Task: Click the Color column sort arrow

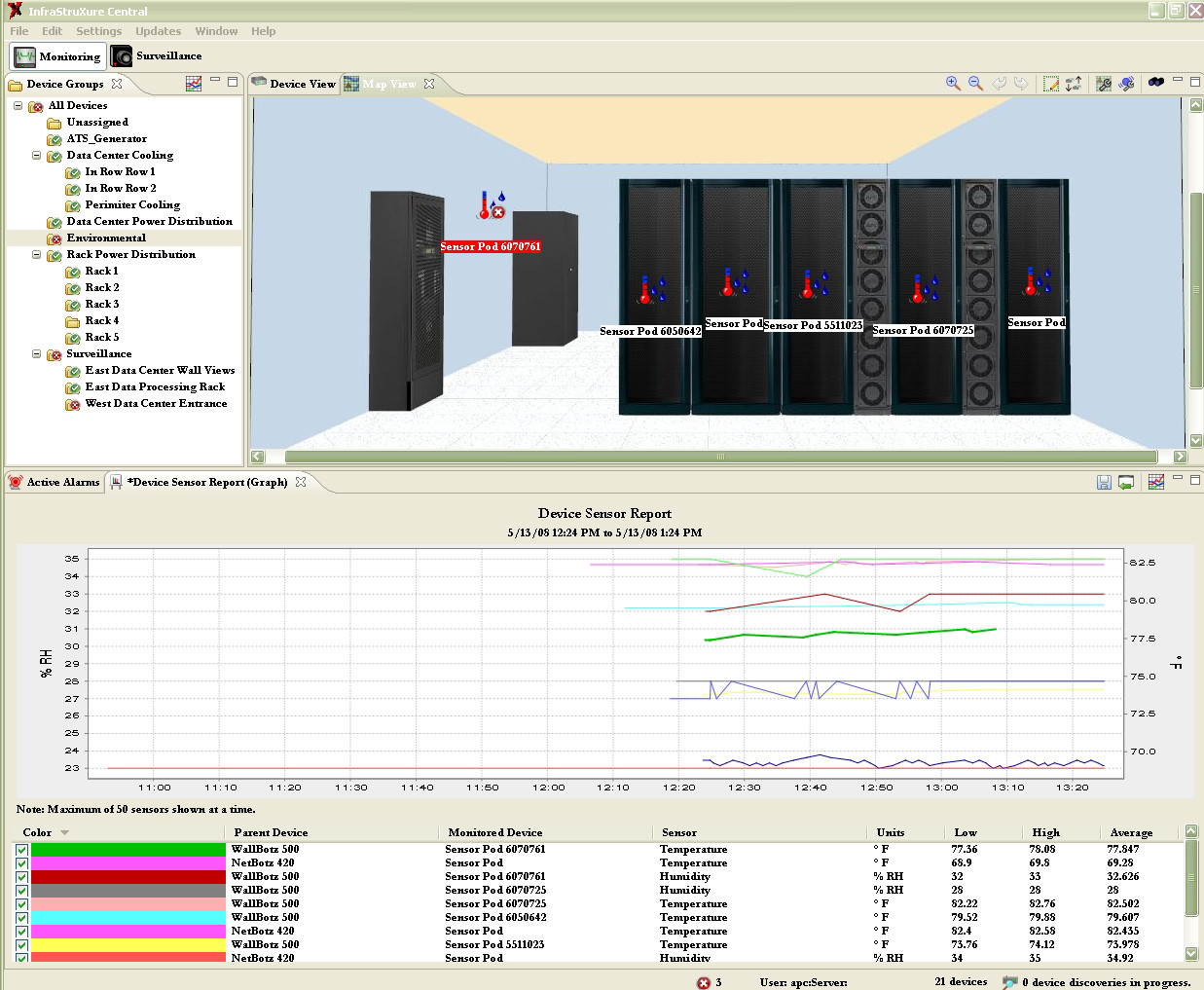Action: 64,833
